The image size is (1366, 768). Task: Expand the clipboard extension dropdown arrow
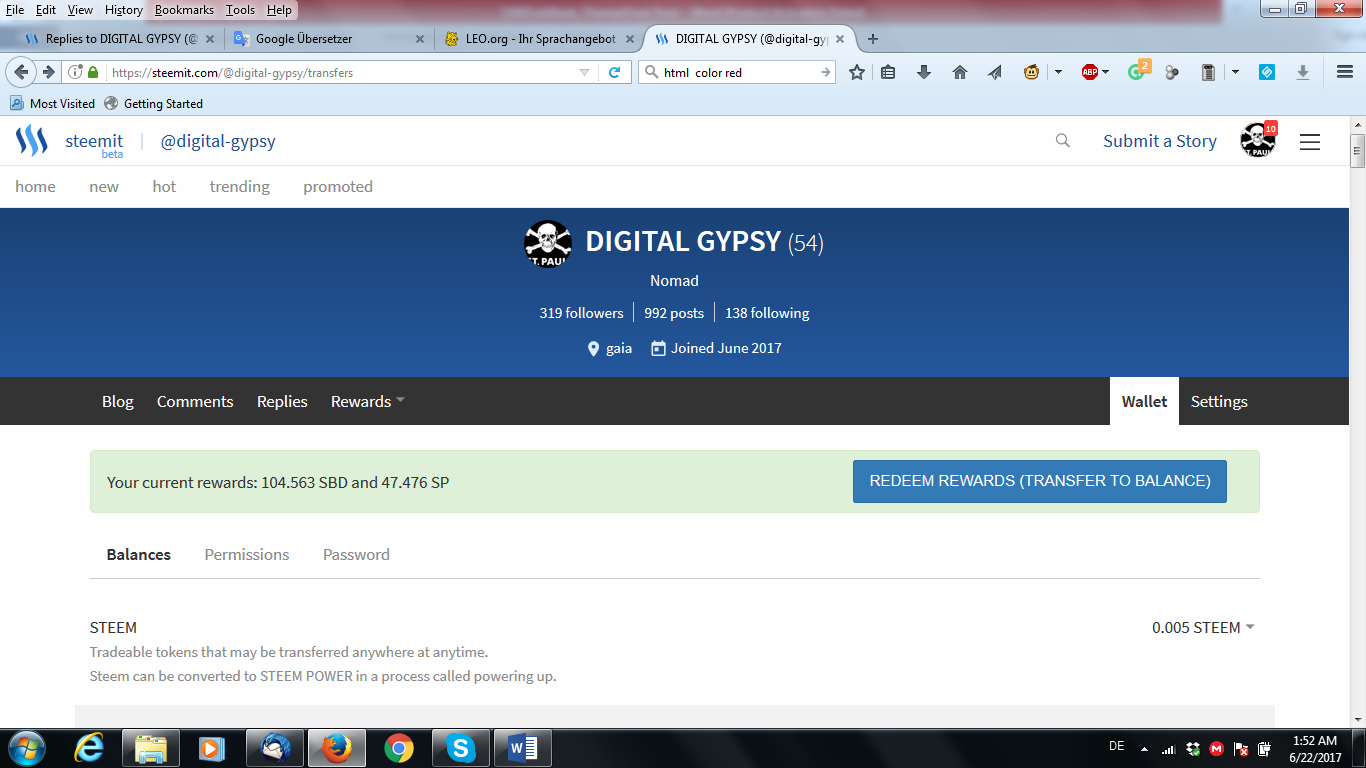point(1235,72)
